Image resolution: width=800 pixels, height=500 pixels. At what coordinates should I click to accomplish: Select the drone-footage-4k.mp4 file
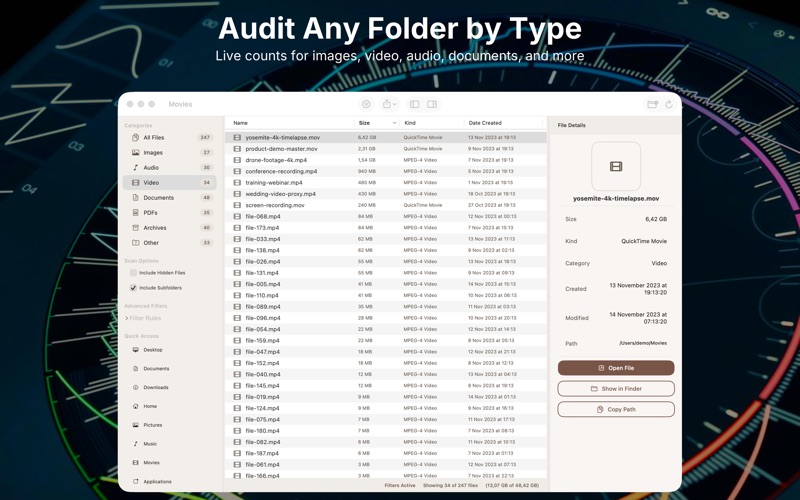[386, 160]
